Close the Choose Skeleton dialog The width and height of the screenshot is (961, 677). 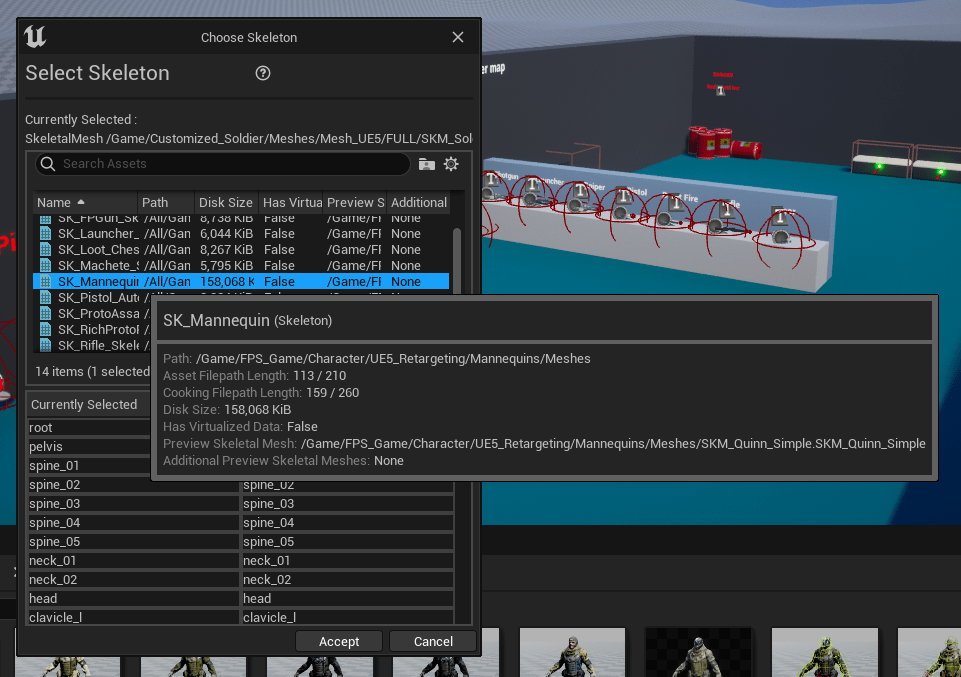(458, 37)
